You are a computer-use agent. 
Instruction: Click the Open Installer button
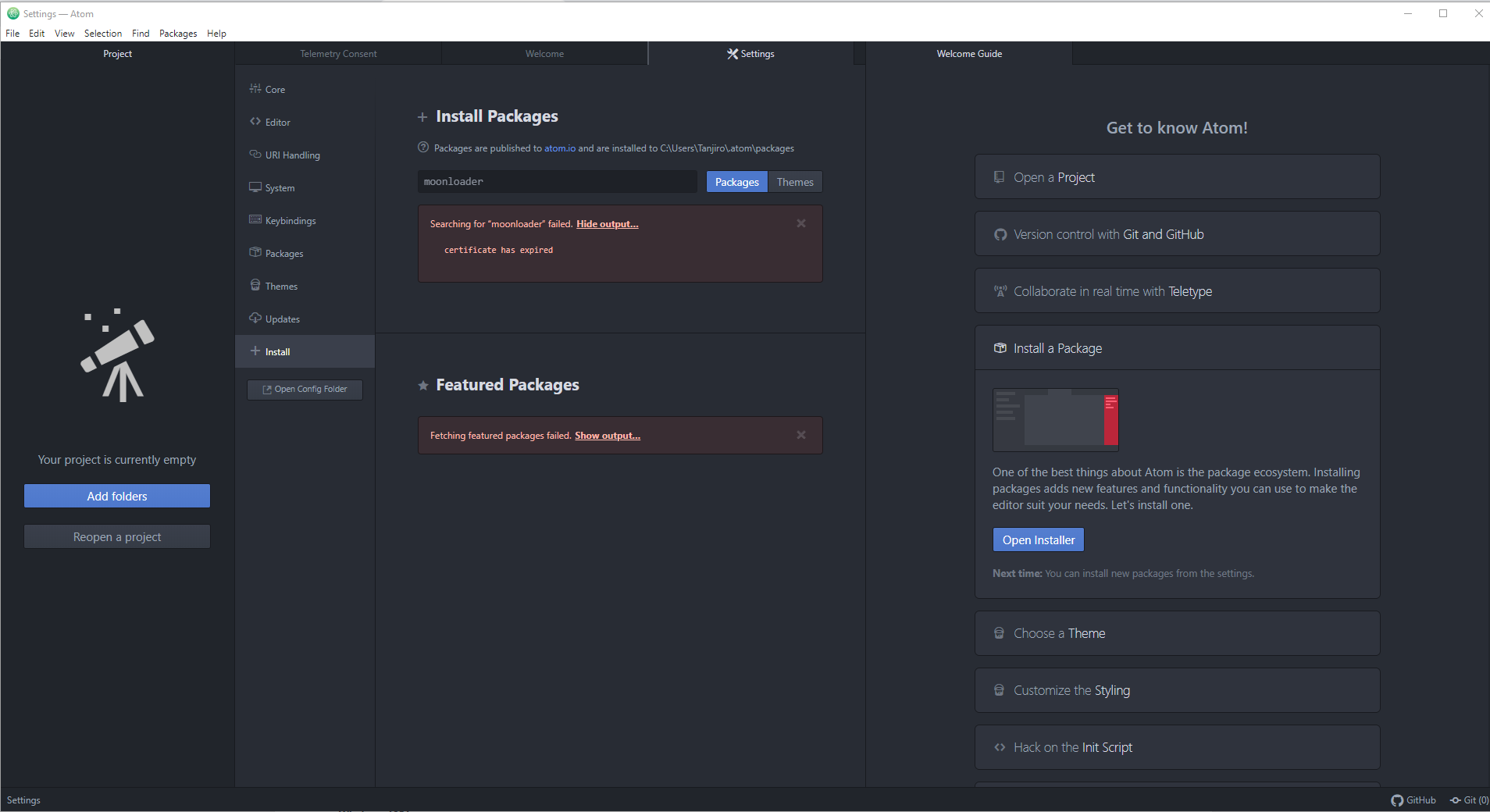pos(1039,540)
